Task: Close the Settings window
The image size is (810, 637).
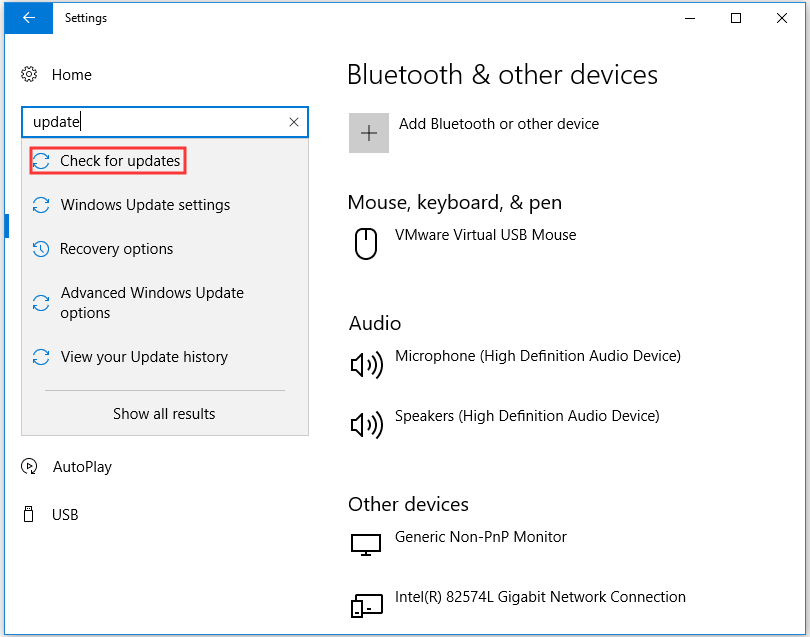Action: click(782, 18)
